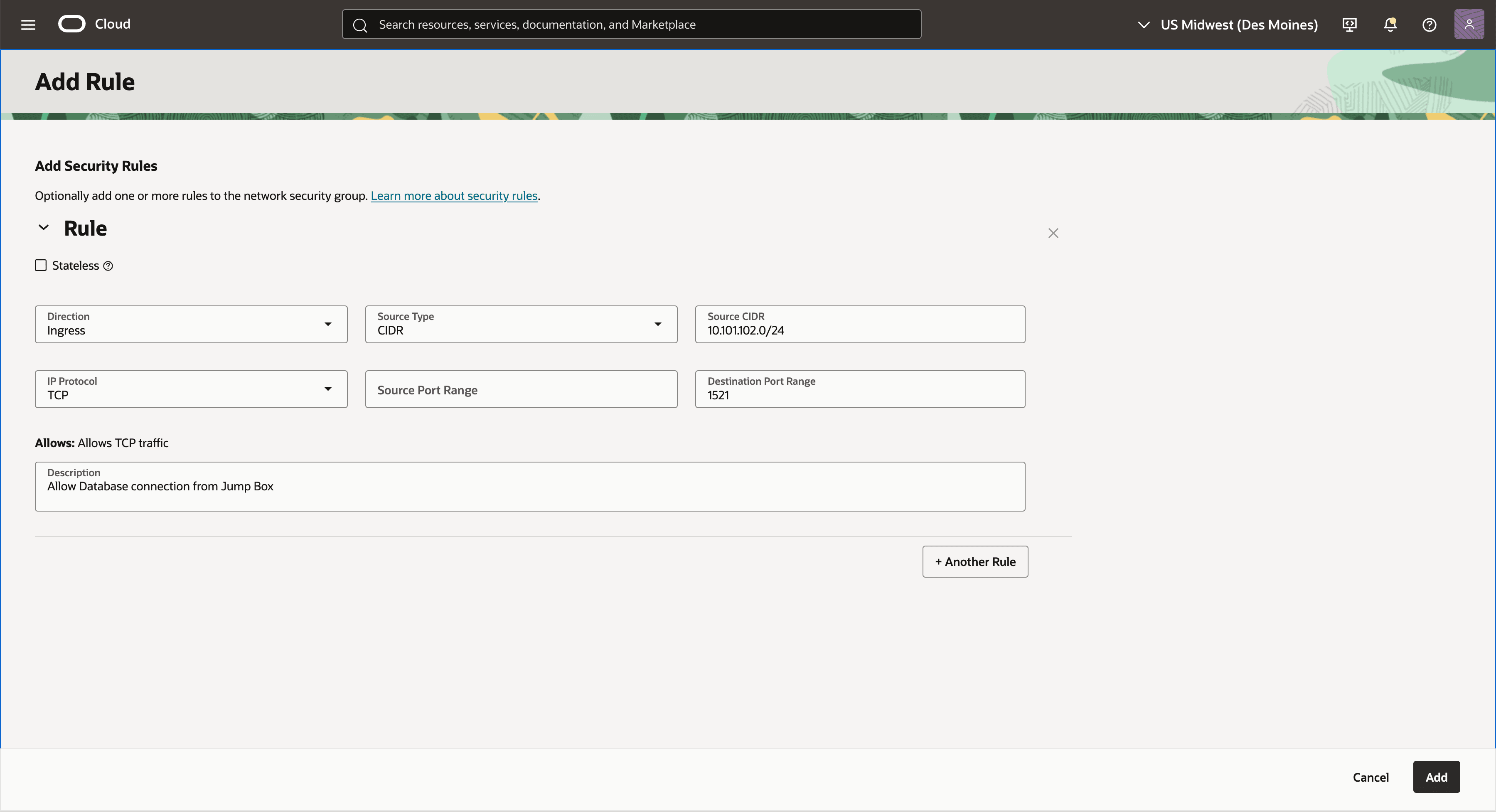The image size is (1496, 812).
Task: Click the + Another Rule button
Action: (x=974, y=561)
